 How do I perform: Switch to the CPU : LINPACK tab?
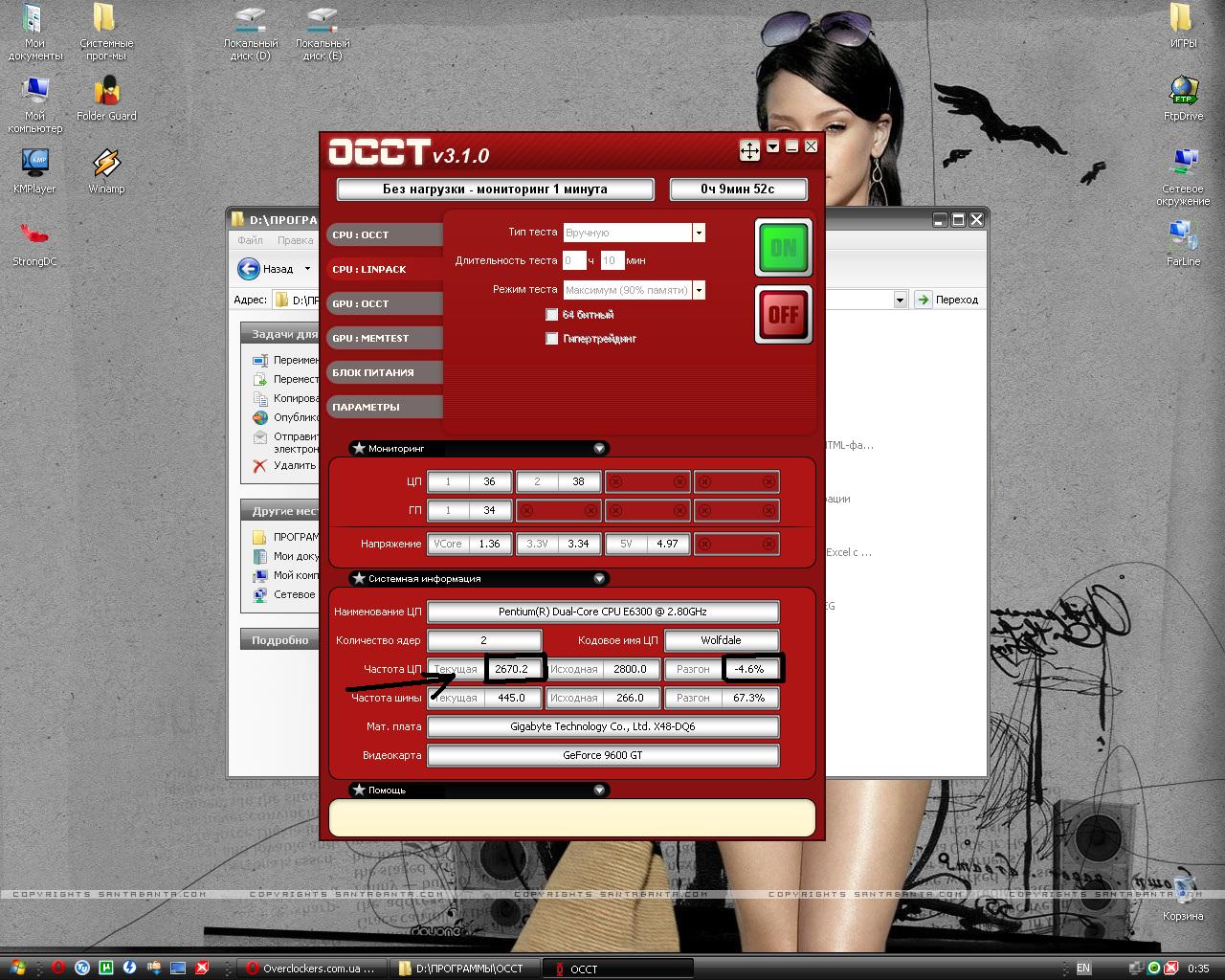[x=385, y=269]
